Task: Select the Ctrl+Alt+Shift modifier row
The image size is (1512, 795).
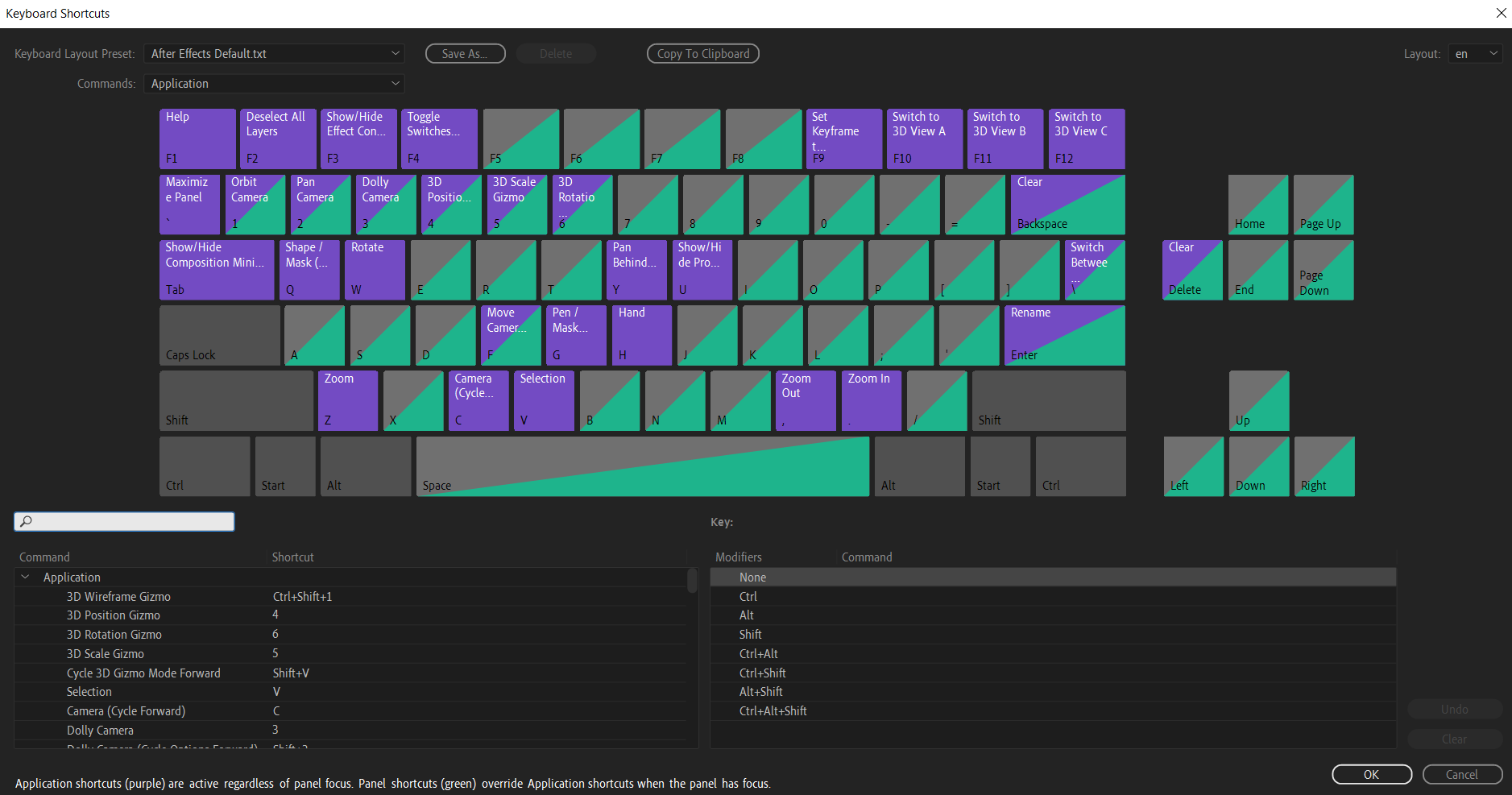Action: (1053, 710)
